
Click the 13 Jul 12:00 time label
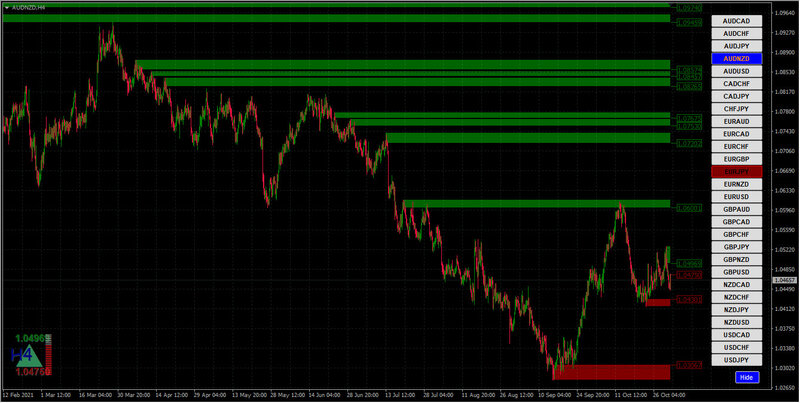[401, 395]
